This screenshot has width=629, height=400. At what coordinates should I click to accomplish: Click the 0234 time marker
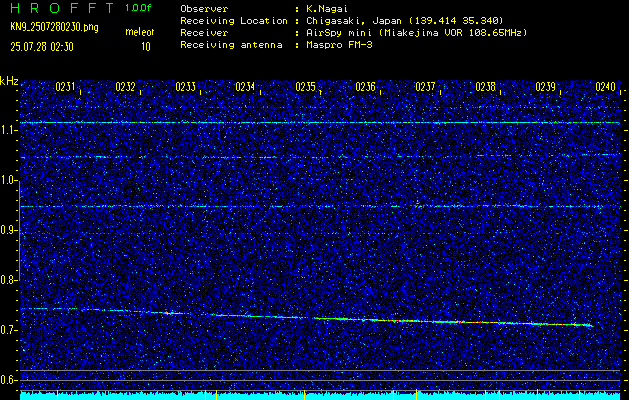click(x=246, y=87)
